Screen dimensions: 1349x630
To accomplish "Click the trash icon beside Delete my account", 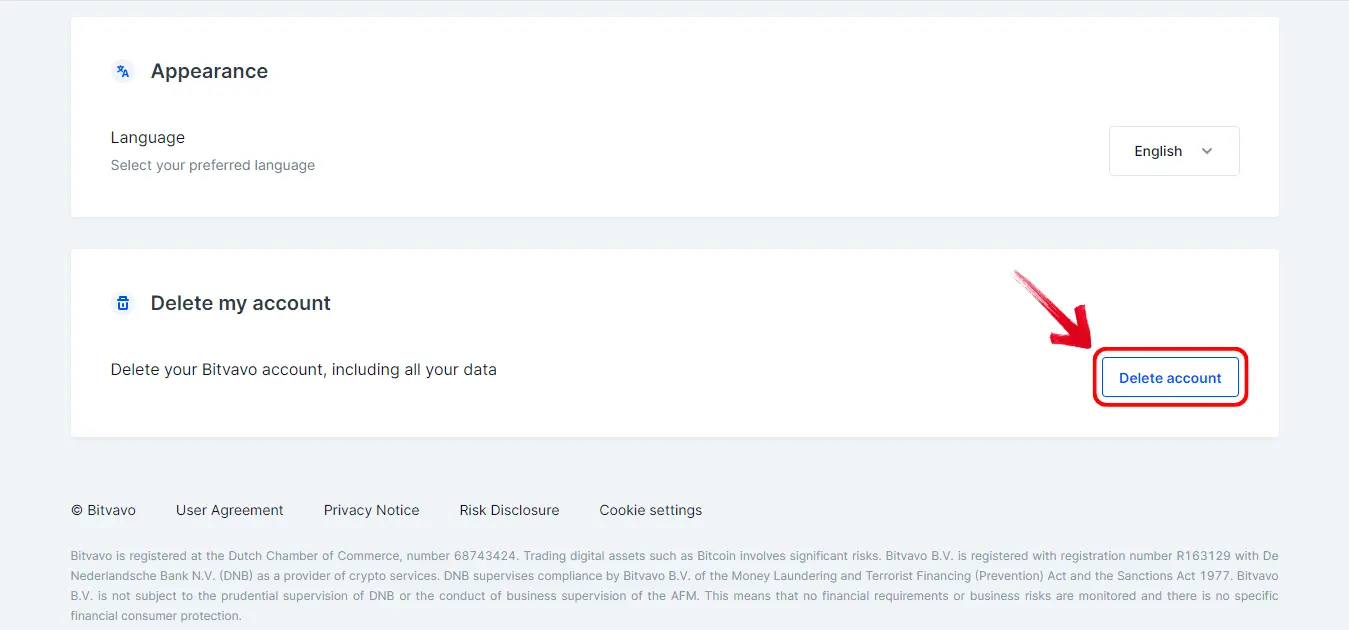I will pyautogui.click(x=123, y=303).
